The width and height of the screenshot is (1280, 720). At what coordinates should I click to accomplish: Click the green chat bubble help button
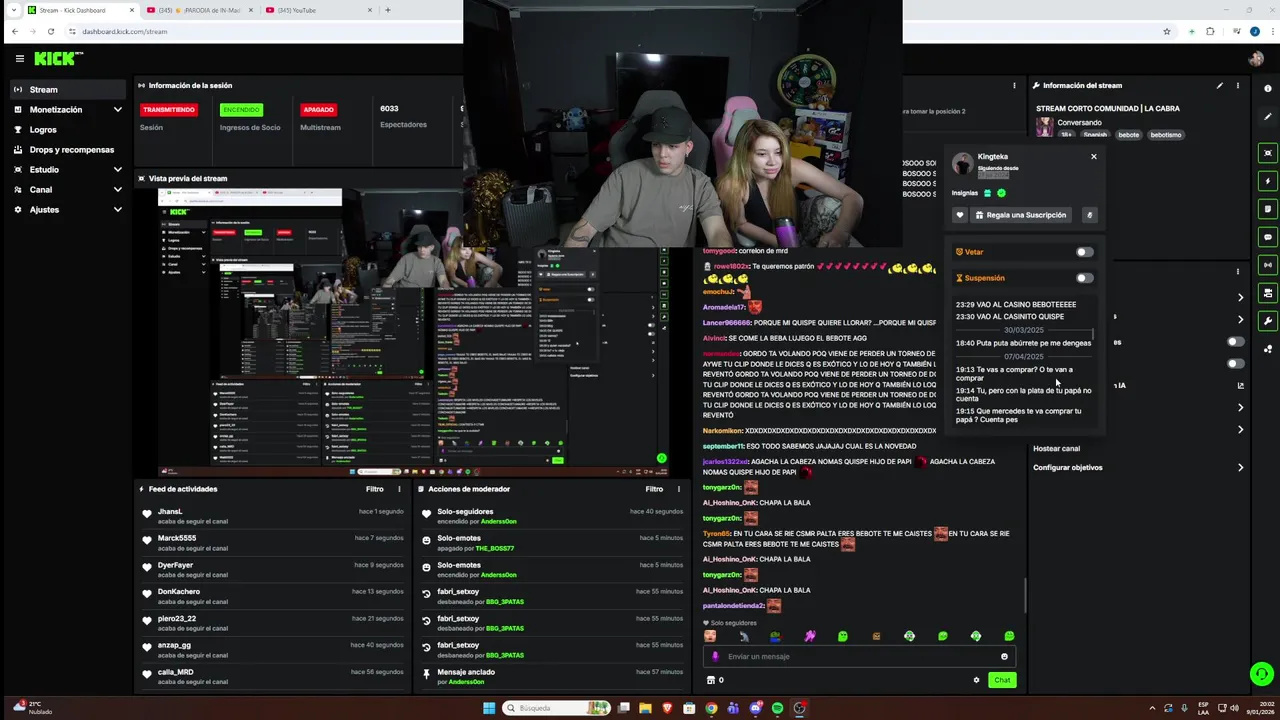[1262, 674]
